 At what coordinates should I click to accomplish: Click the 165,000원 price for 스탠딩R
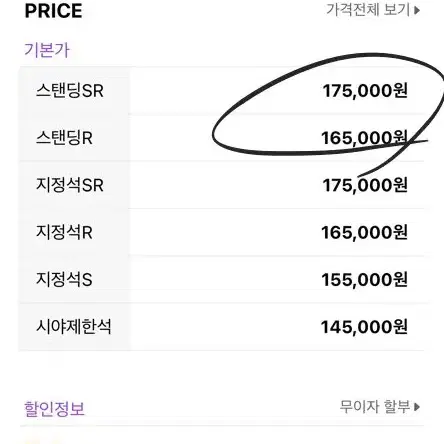click(364, 138)
